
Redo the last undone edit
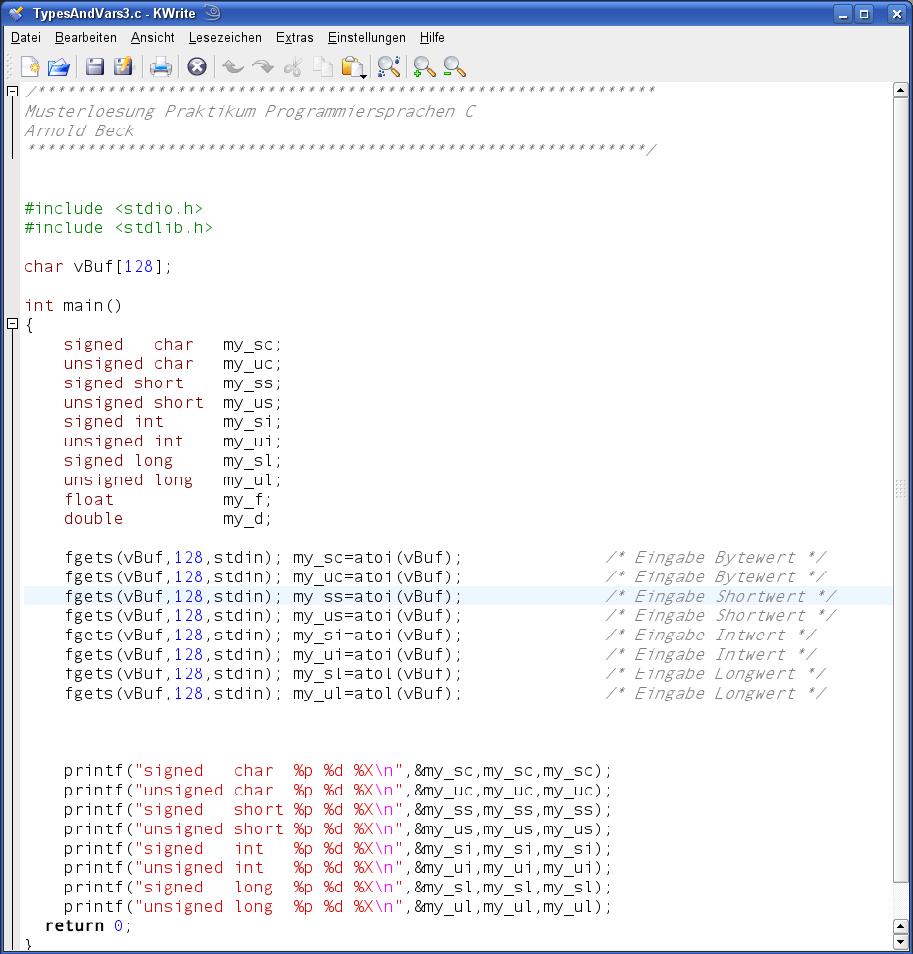click(x=263, y=67)
